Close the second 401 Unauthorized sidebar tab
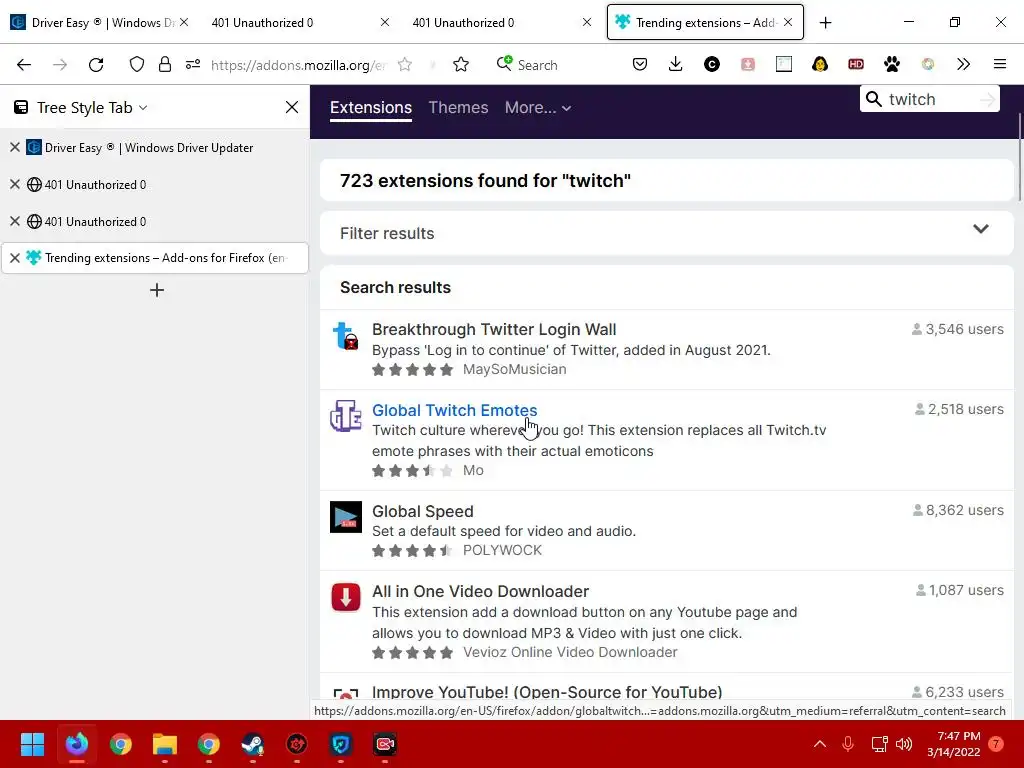 click(x=15, y=221)
